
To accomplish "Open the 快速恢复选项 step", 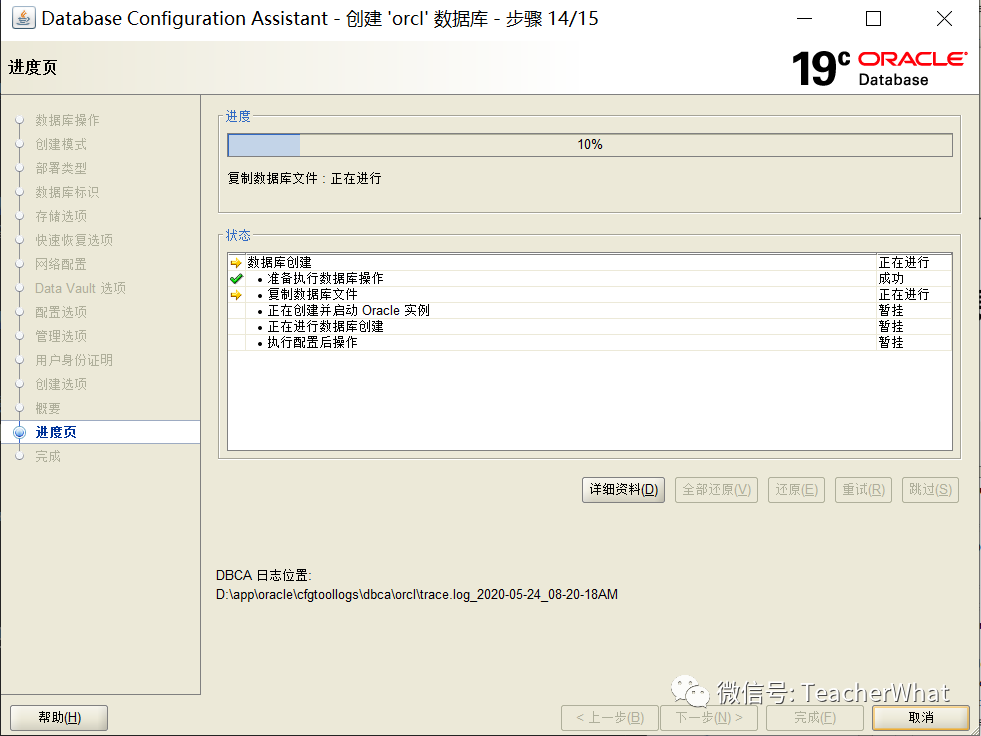I will (x=74, y=240).
